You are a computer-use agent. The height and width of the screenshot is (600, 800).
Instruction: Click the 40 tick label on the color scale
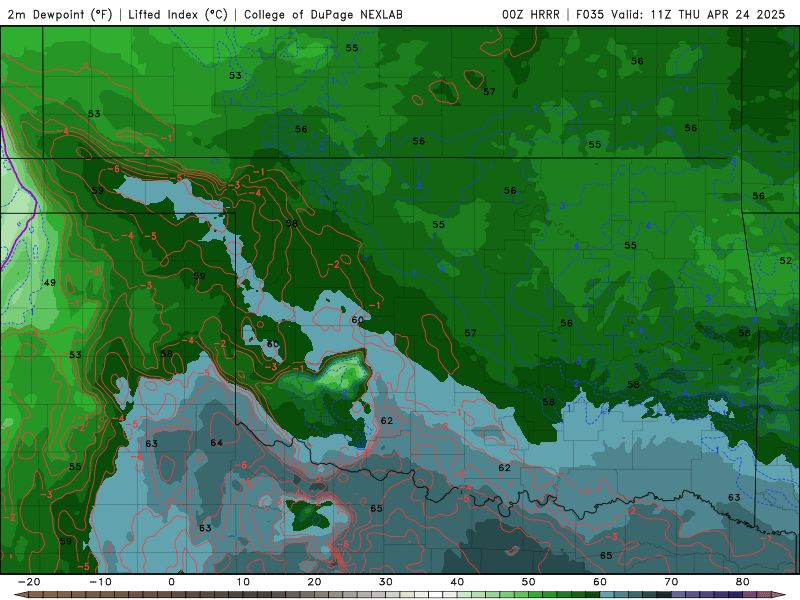point(457,582)
